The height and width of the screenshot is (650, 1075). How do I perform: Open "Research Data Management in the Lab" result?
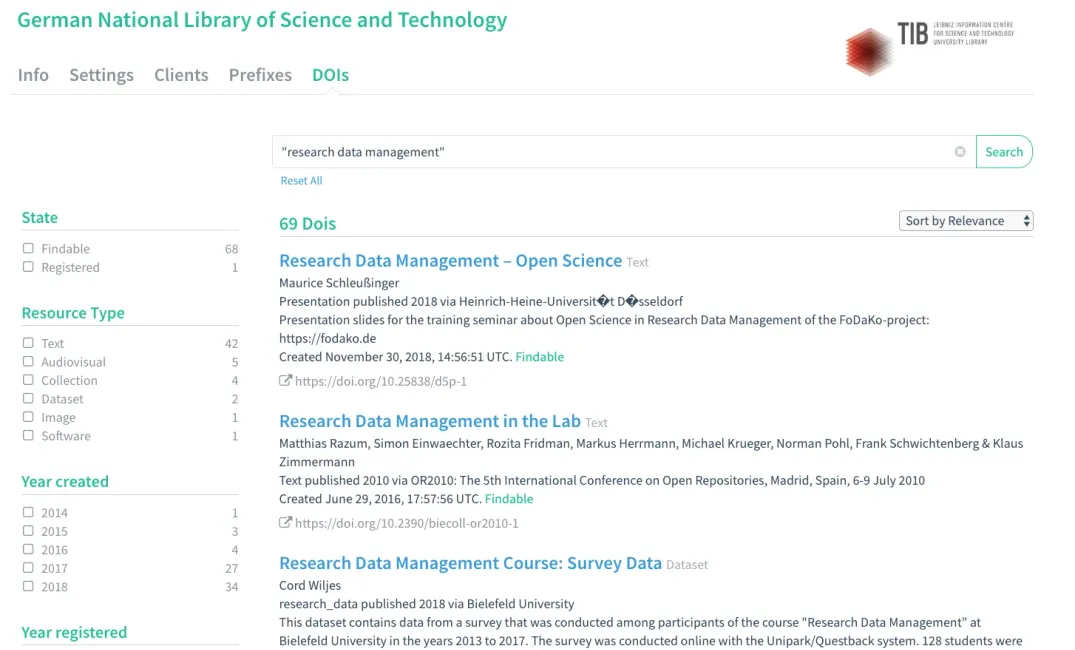coord(430,421)
